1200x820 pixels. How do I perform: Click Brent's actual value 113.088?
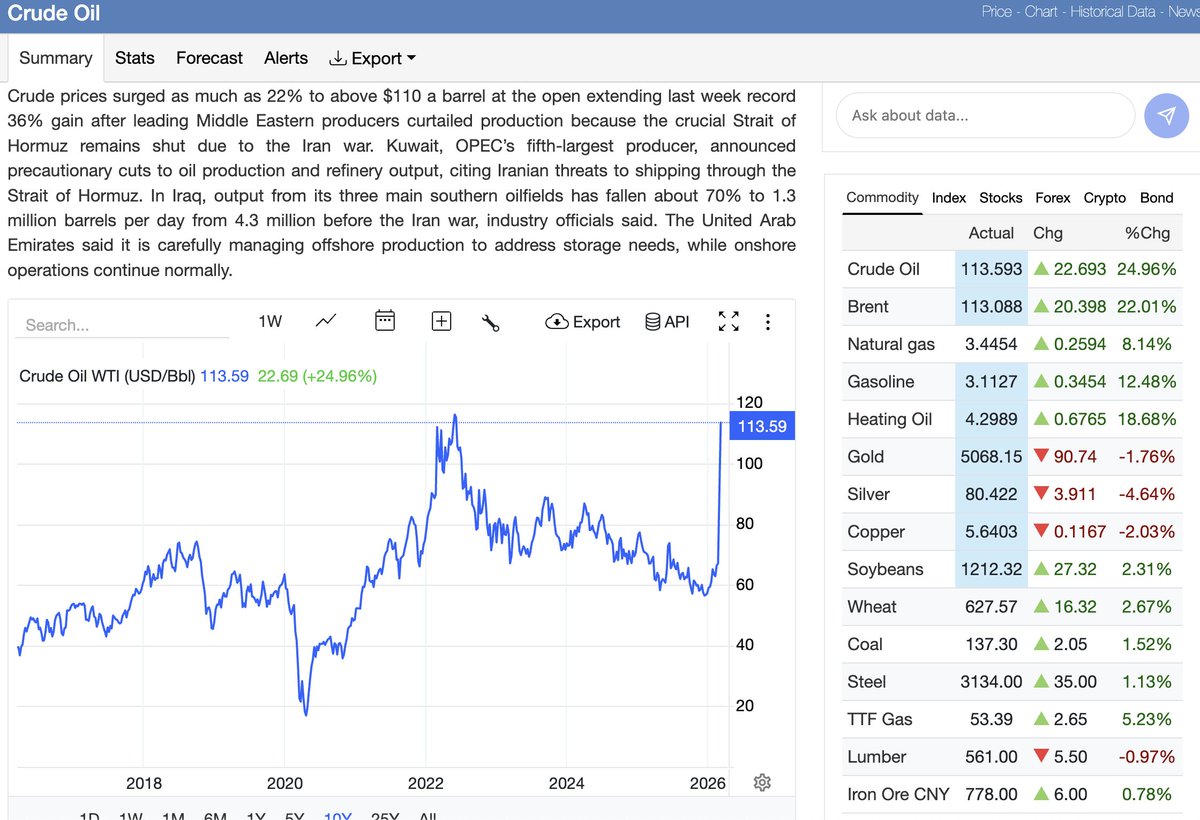tap(992, 307)
